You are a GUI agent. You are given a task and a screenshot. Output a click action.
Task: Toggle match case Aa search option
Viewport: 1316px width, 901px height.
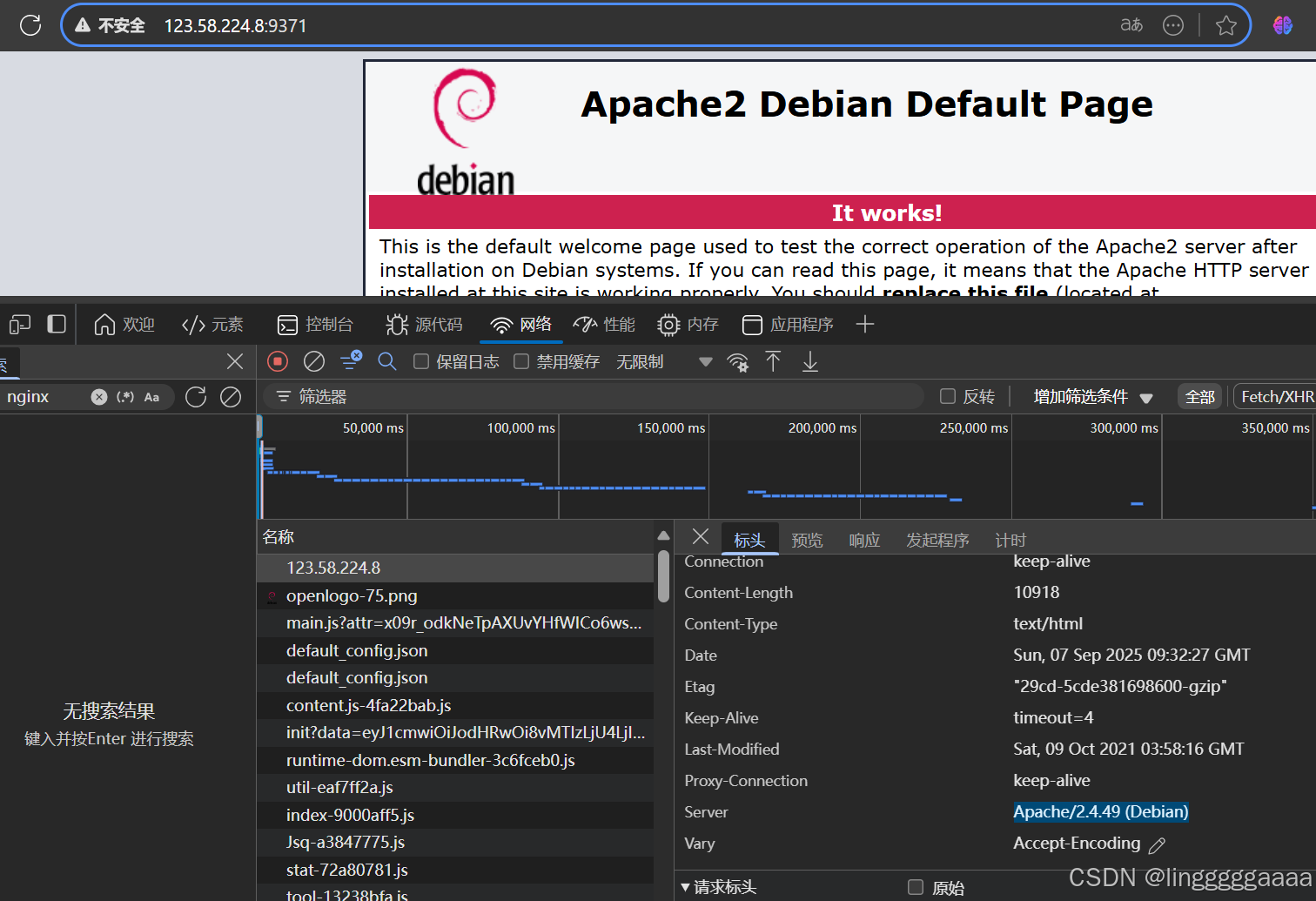[151, 397]
